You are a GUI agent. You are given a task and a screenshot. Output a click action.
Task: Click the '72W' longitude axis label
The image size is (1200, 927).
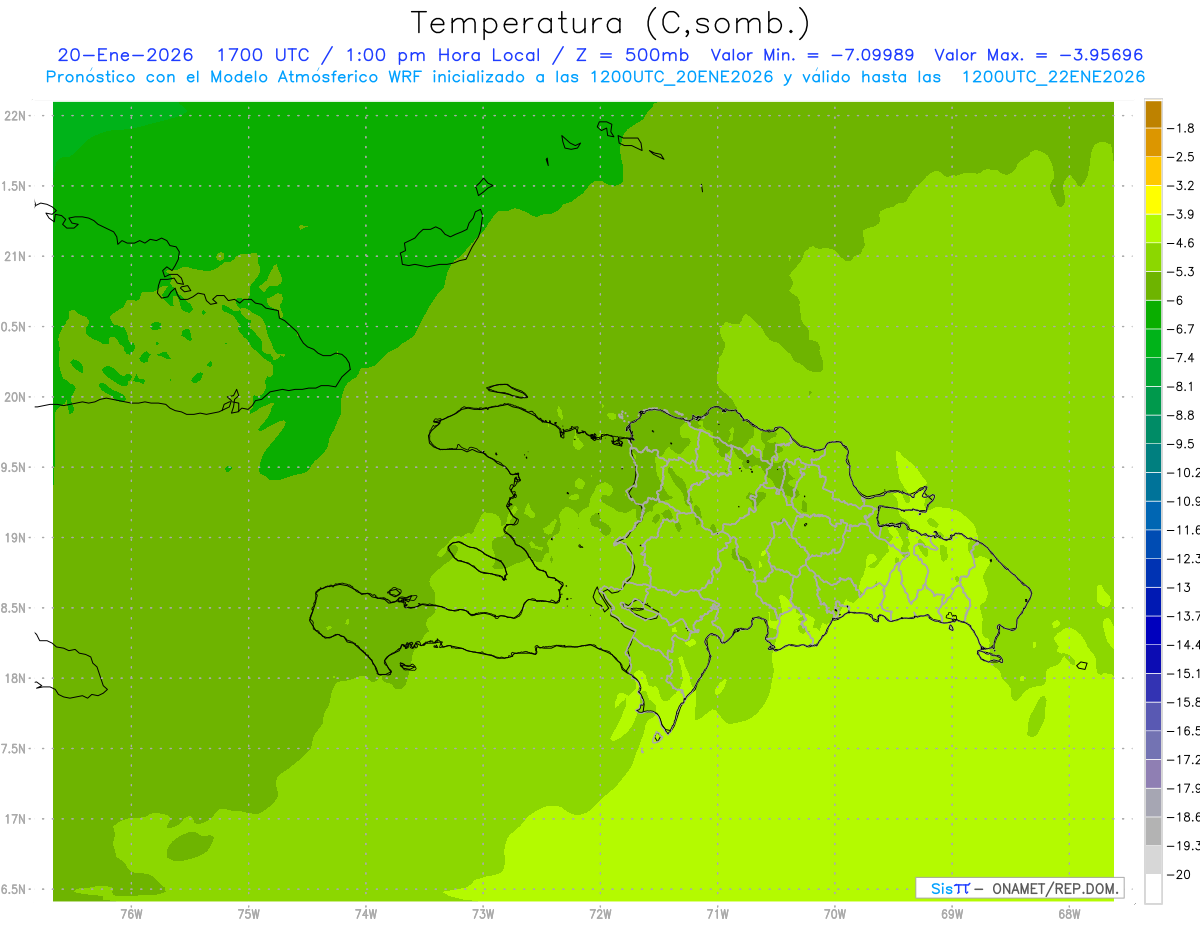click(x=600, y=914)
